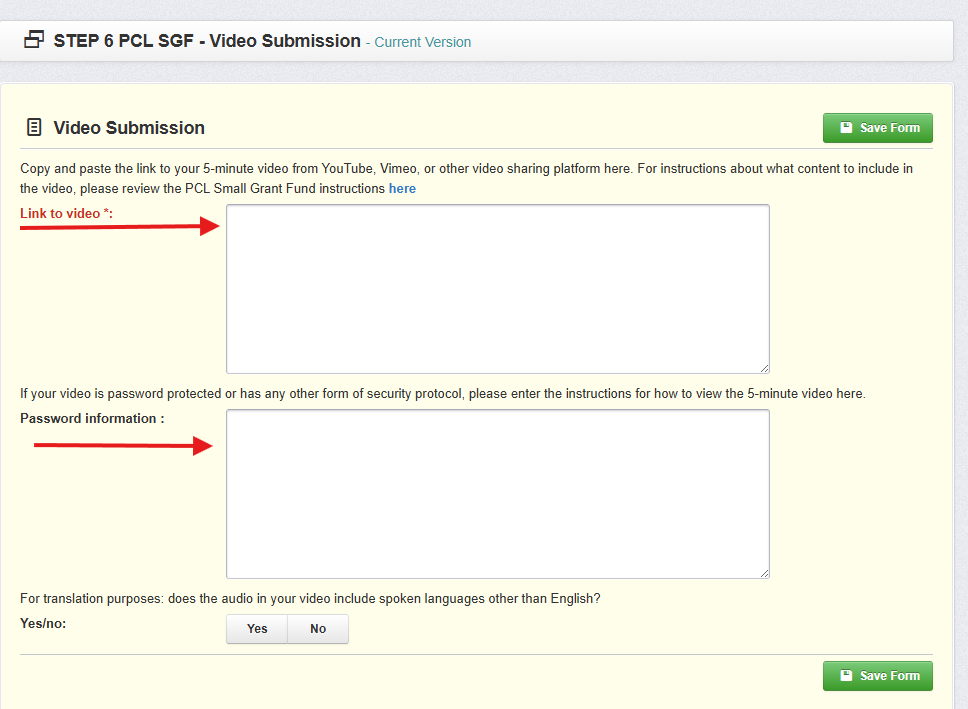Click the document icon beside Video Submission heading
This screenshot has height=709, width=968.
pyautogui.click(x=34, y=128)
